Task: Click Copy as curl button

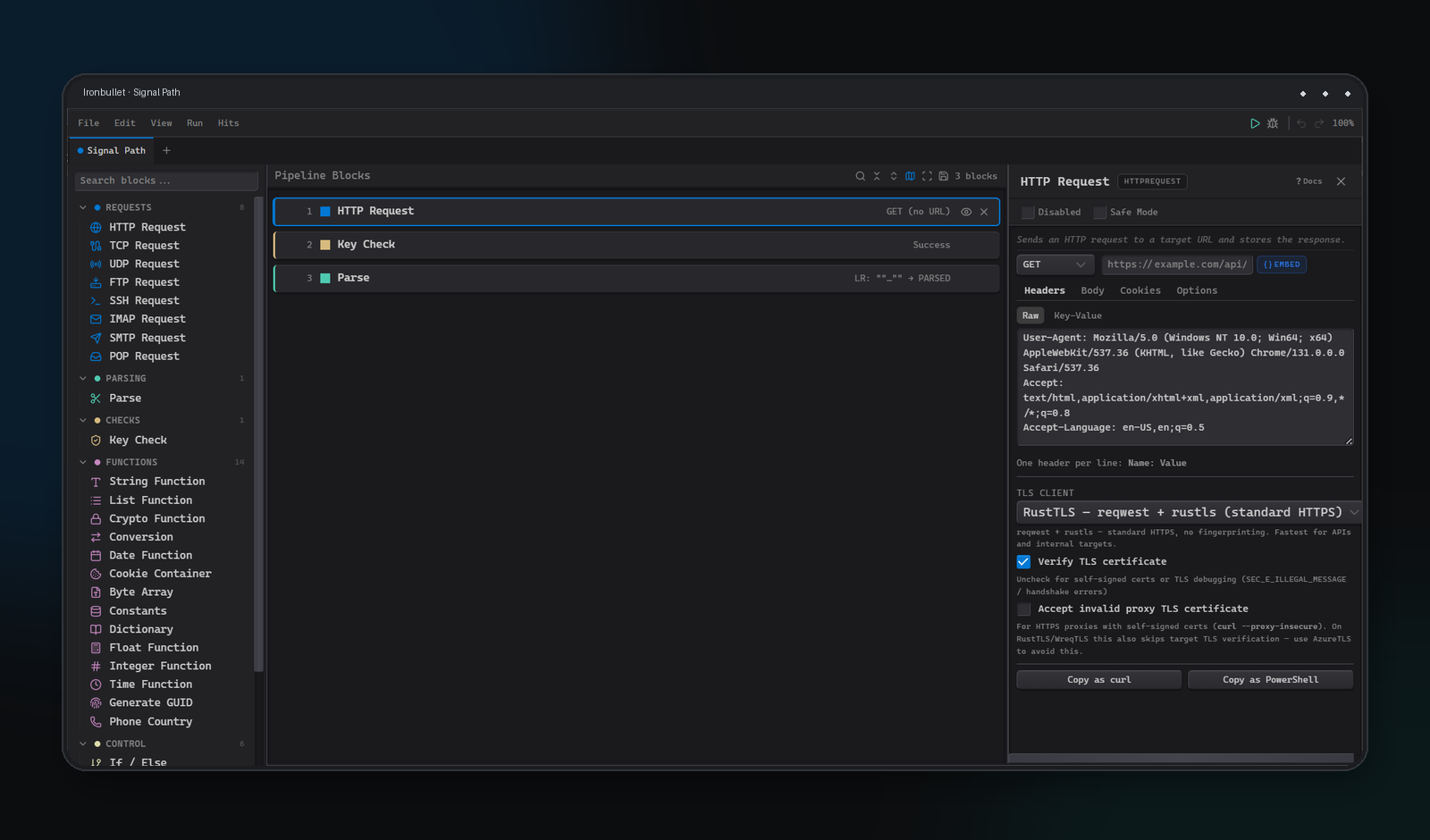Action: click(x=1098, y=680)
